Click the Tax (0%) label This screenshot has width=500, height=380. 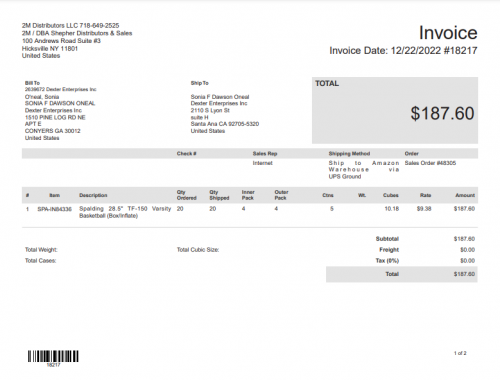(387, 261)
